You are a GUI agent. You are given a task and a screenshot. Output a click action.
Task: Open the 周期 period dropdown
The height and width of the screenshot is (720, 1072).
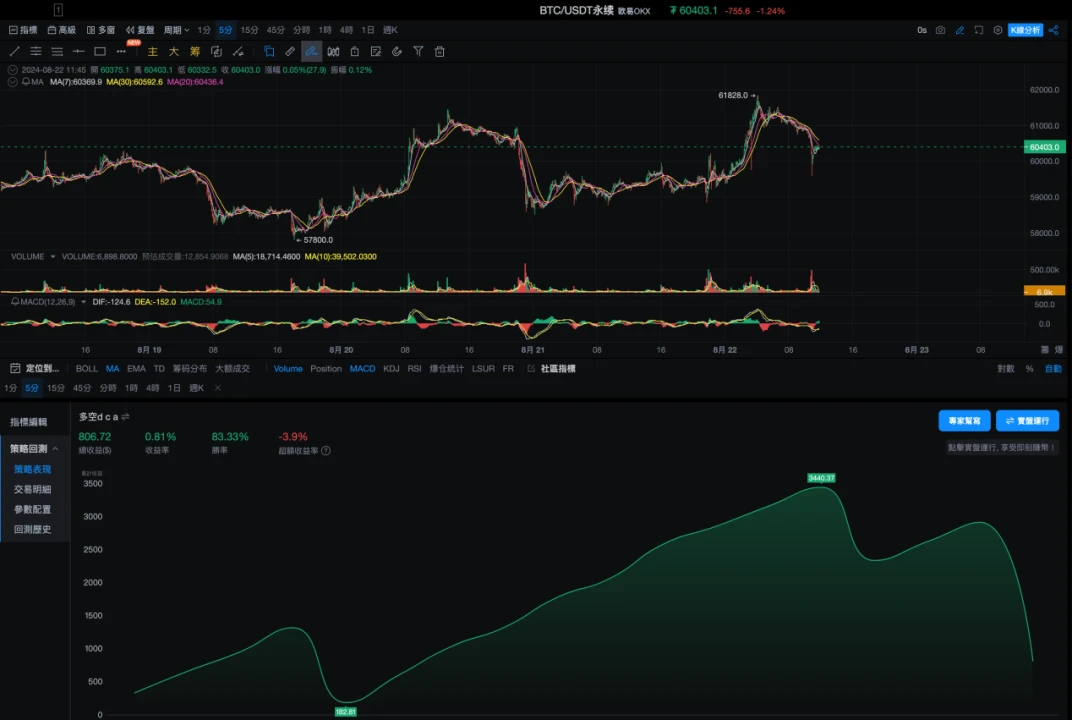[x=176, y=31]
